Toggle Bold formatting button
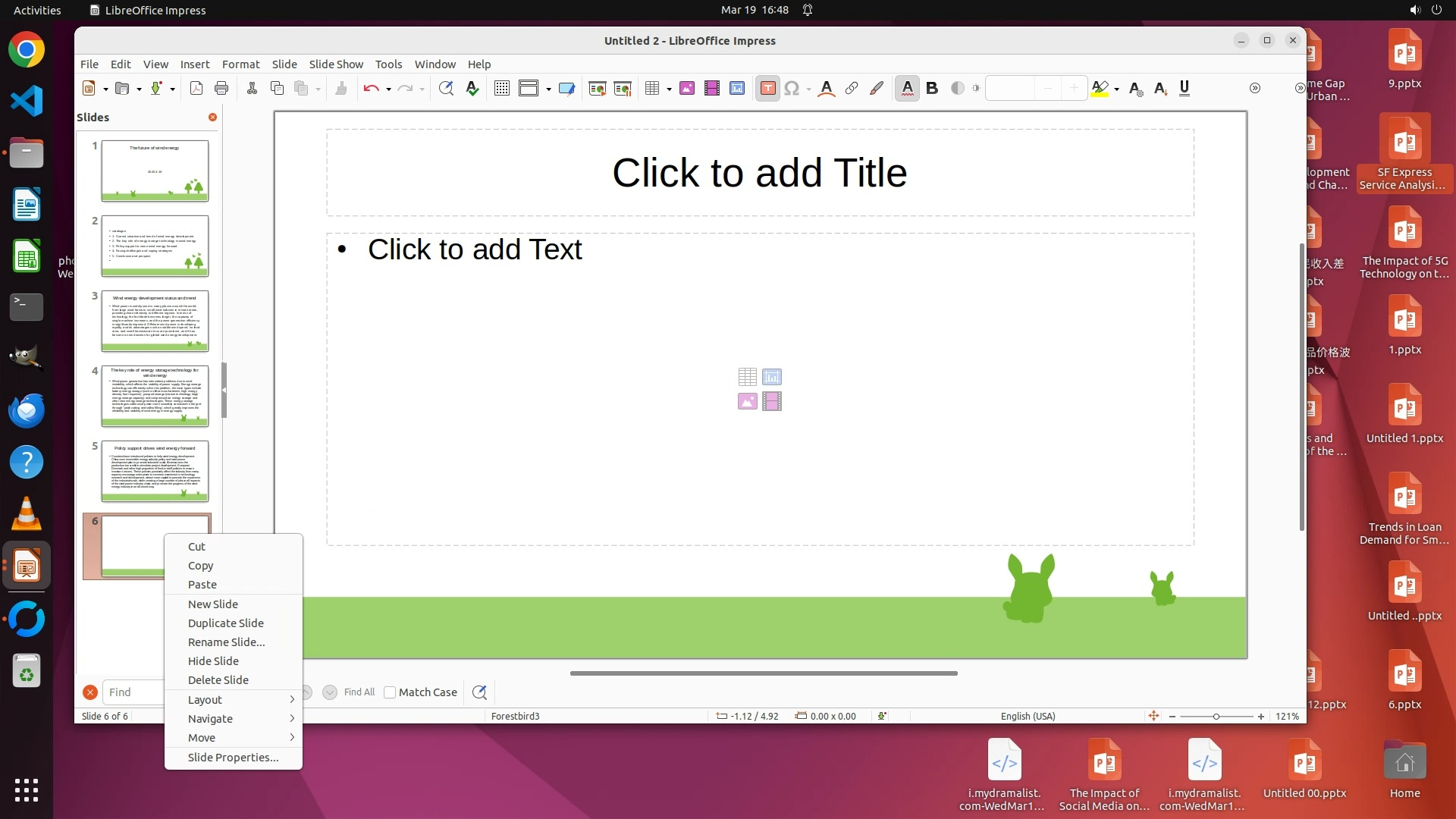Screen dimensions: 1456x819 [x=932, y=89]
